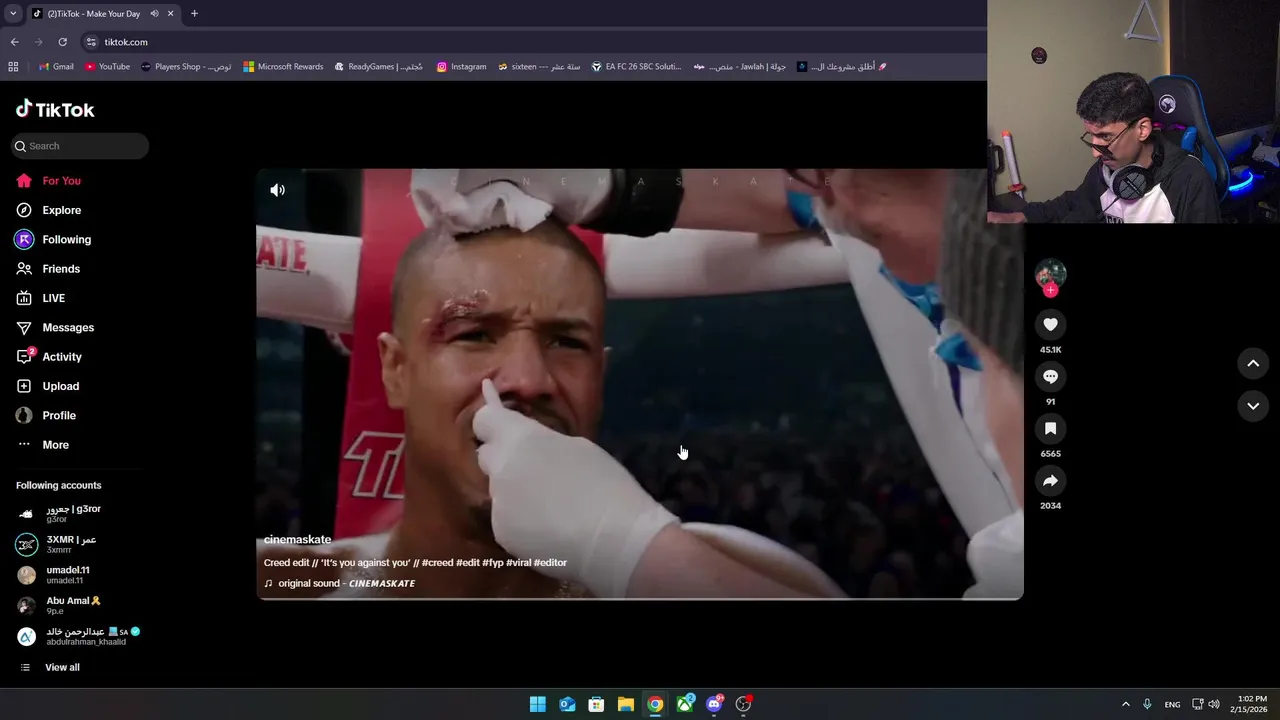The height and width of the screenshot is (720, 1280).
Task: Mute tab via tab audio icon
Action: tap(154, 13)
